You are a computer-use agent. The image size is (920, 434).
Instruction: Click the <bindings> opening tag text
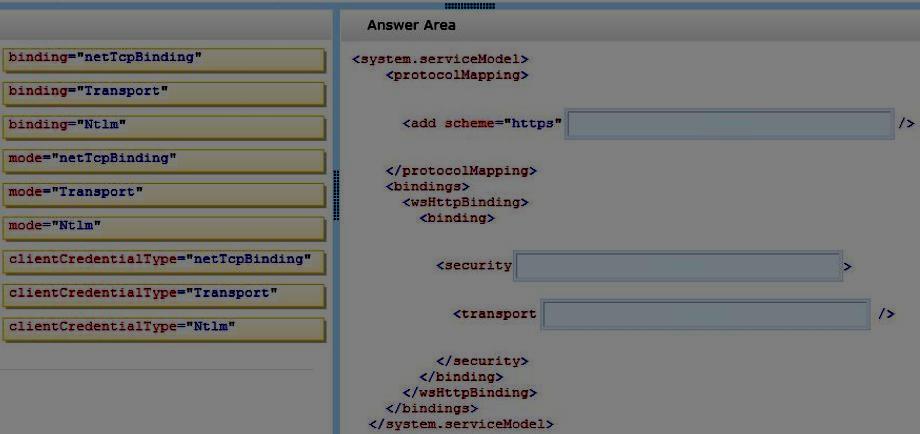click(x=428, y=187)
